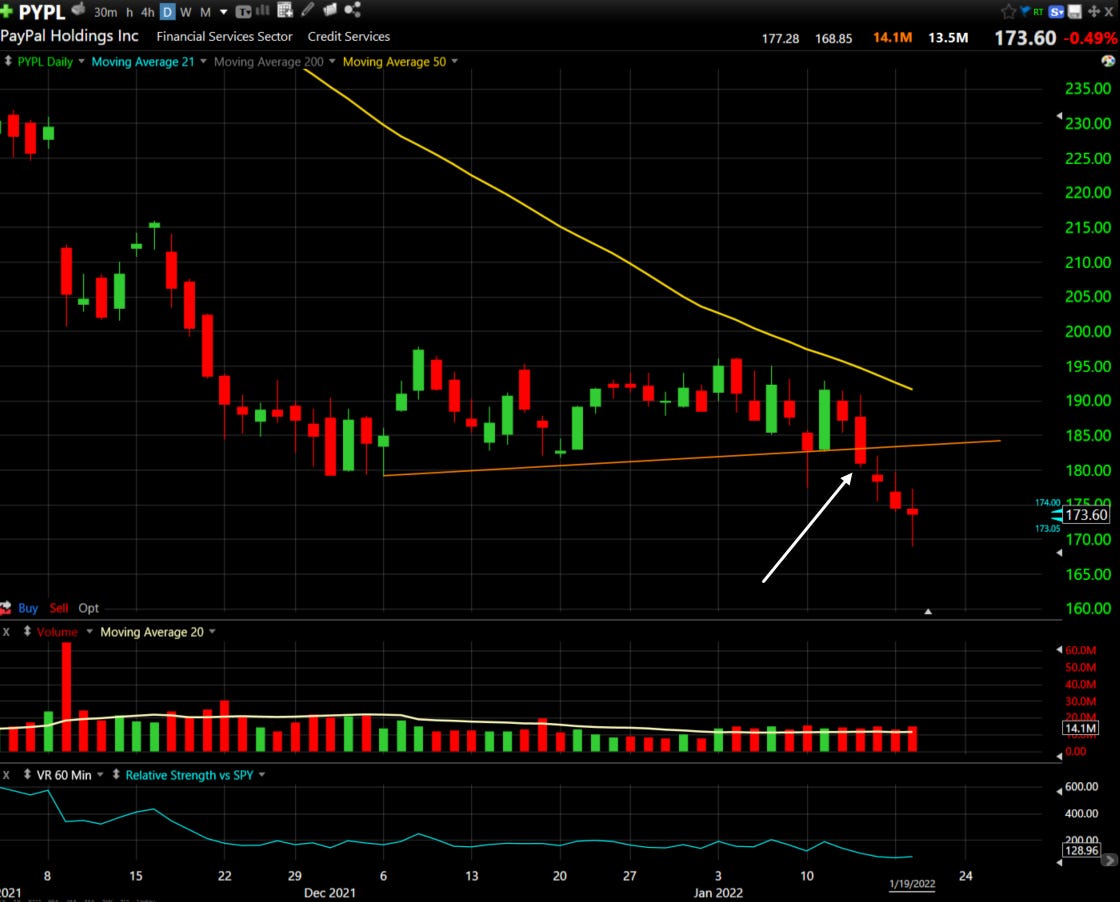Image resolution: width=1120 pixels, height=902 pixels.
Task: Click the Credit Services industry link
Action: pyautogui.click(x=349, y=36)
